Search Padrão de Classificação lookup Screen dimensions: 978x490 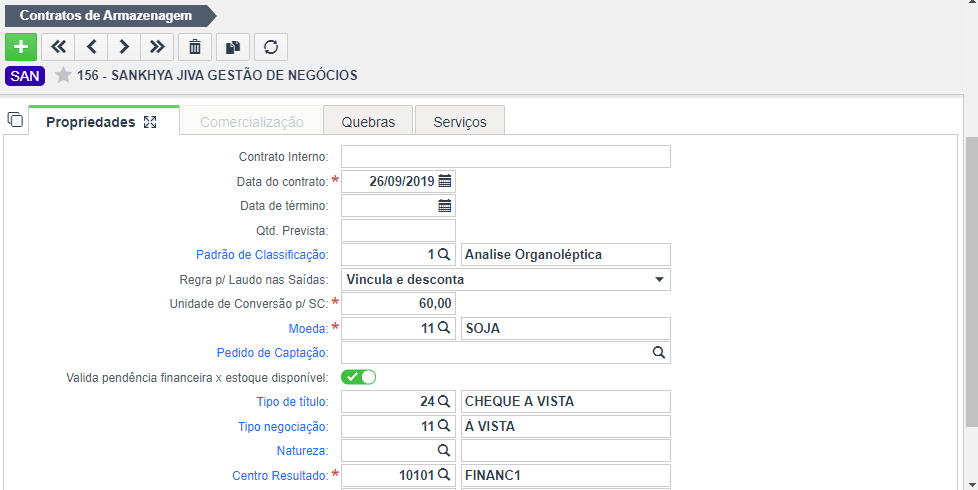pos(443,254)
